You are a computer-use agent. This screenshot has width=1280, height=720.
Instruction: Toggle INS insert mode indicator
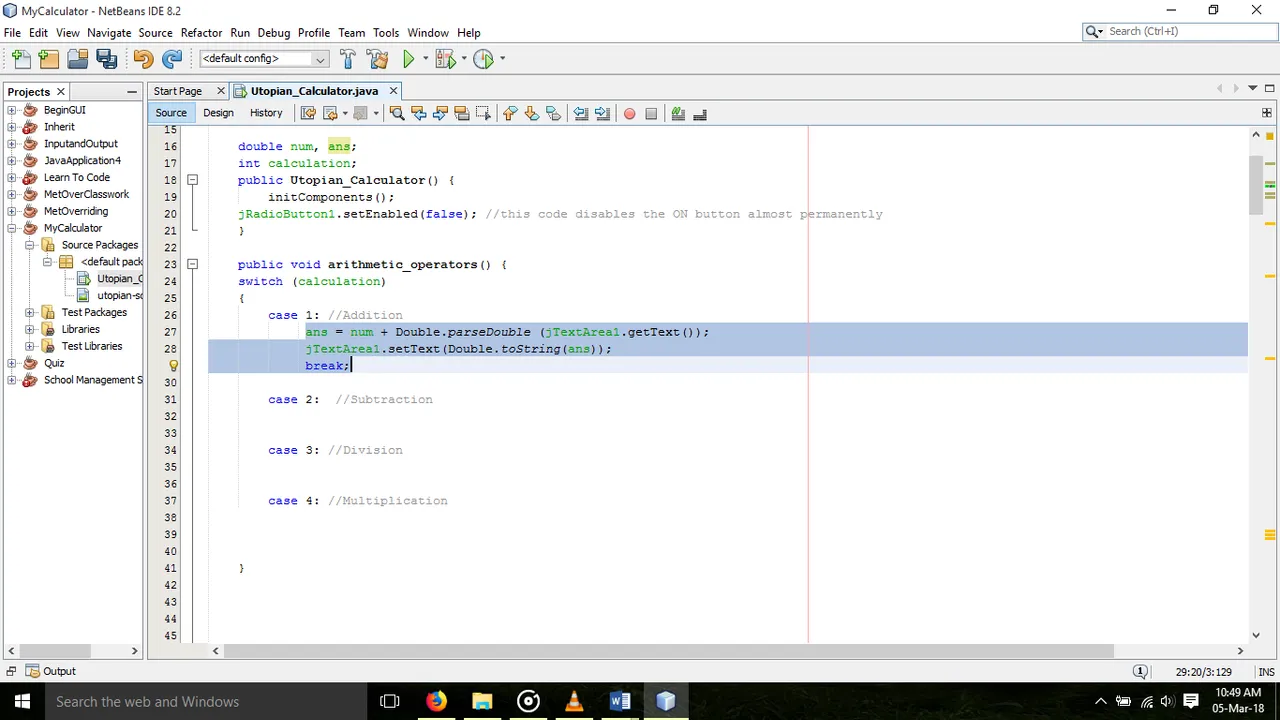tap(1266, 672)
